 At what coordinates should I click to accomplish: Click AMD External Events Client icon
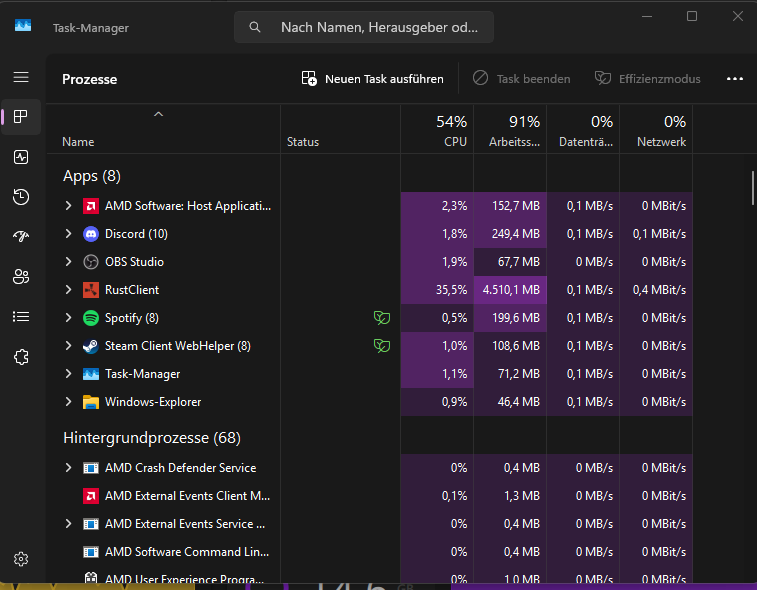click(x=91, y=496)
